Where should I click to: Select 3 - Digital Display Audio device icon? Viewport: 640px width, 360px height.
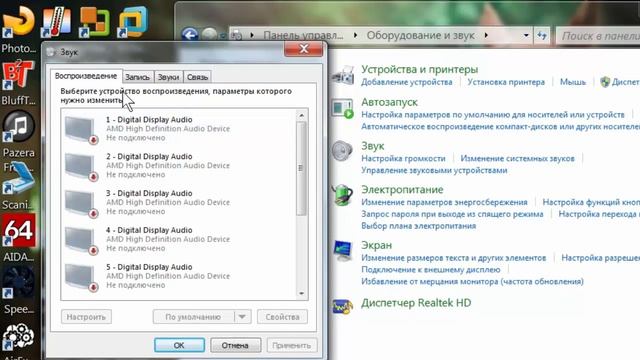[81, 203]
